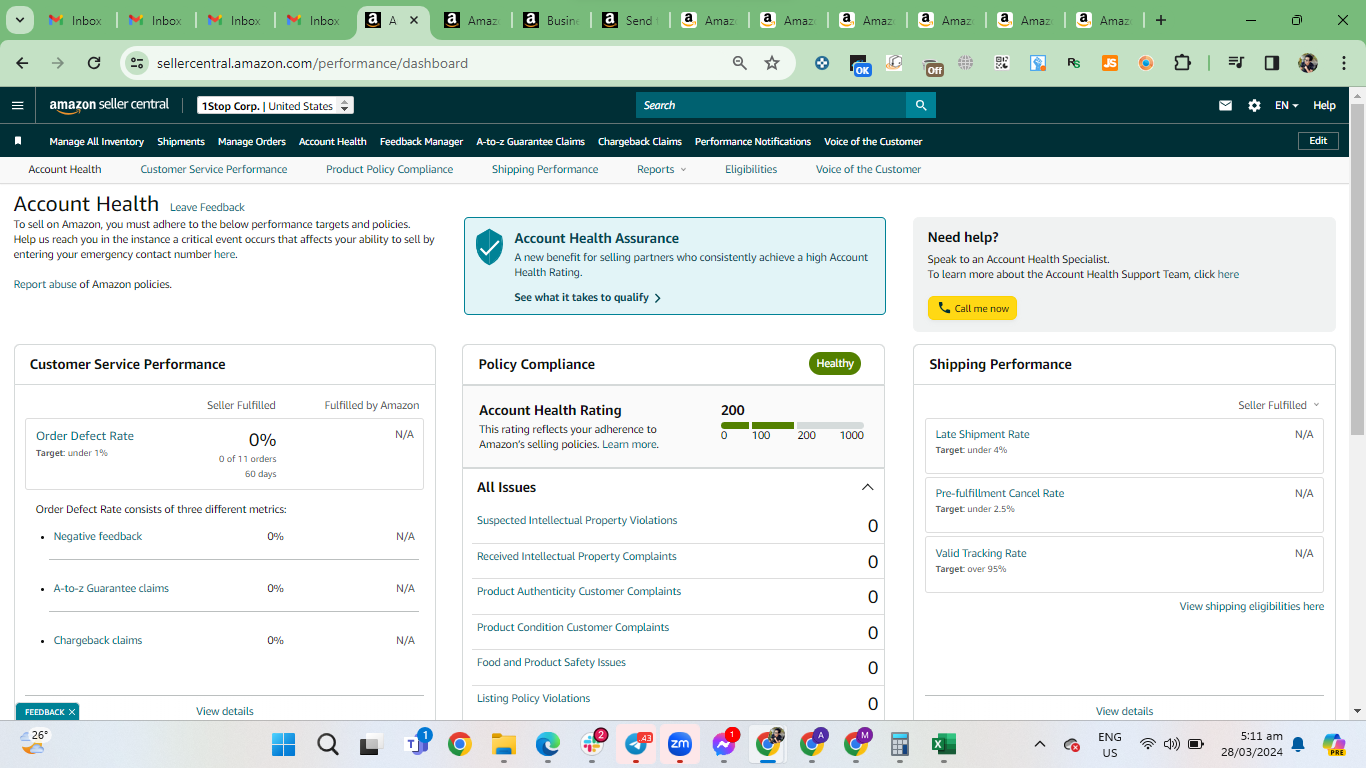Click the Edit button in the navigation bar
Screen dimensions: 1366x768
coord(1318,141)
